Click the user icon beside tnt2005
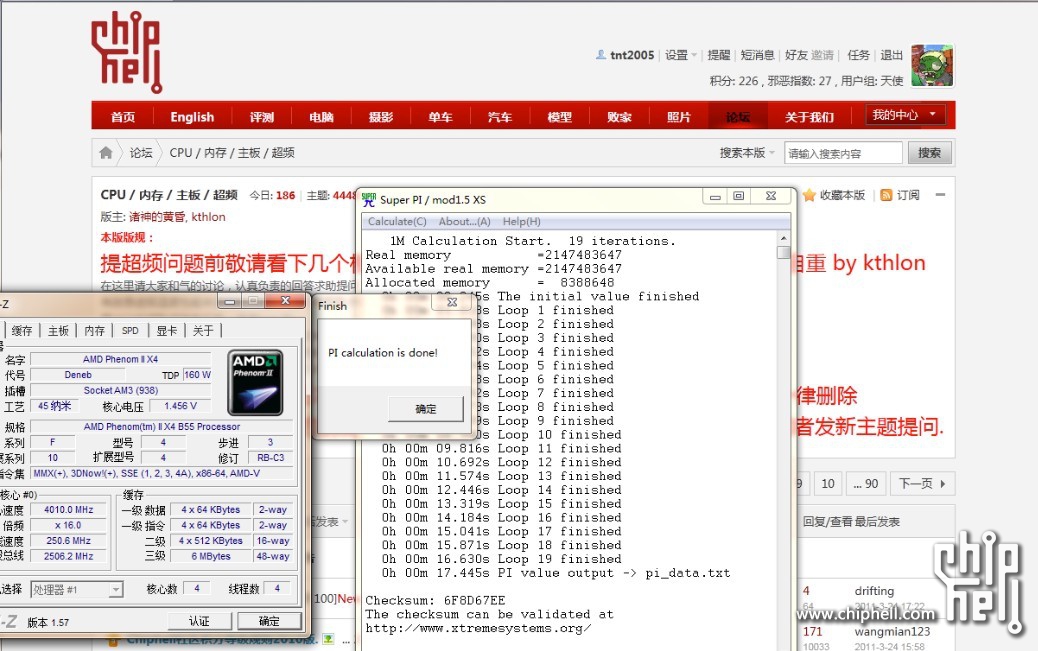This screenshot has width=1038, height=651. click(x=600, y=55)
